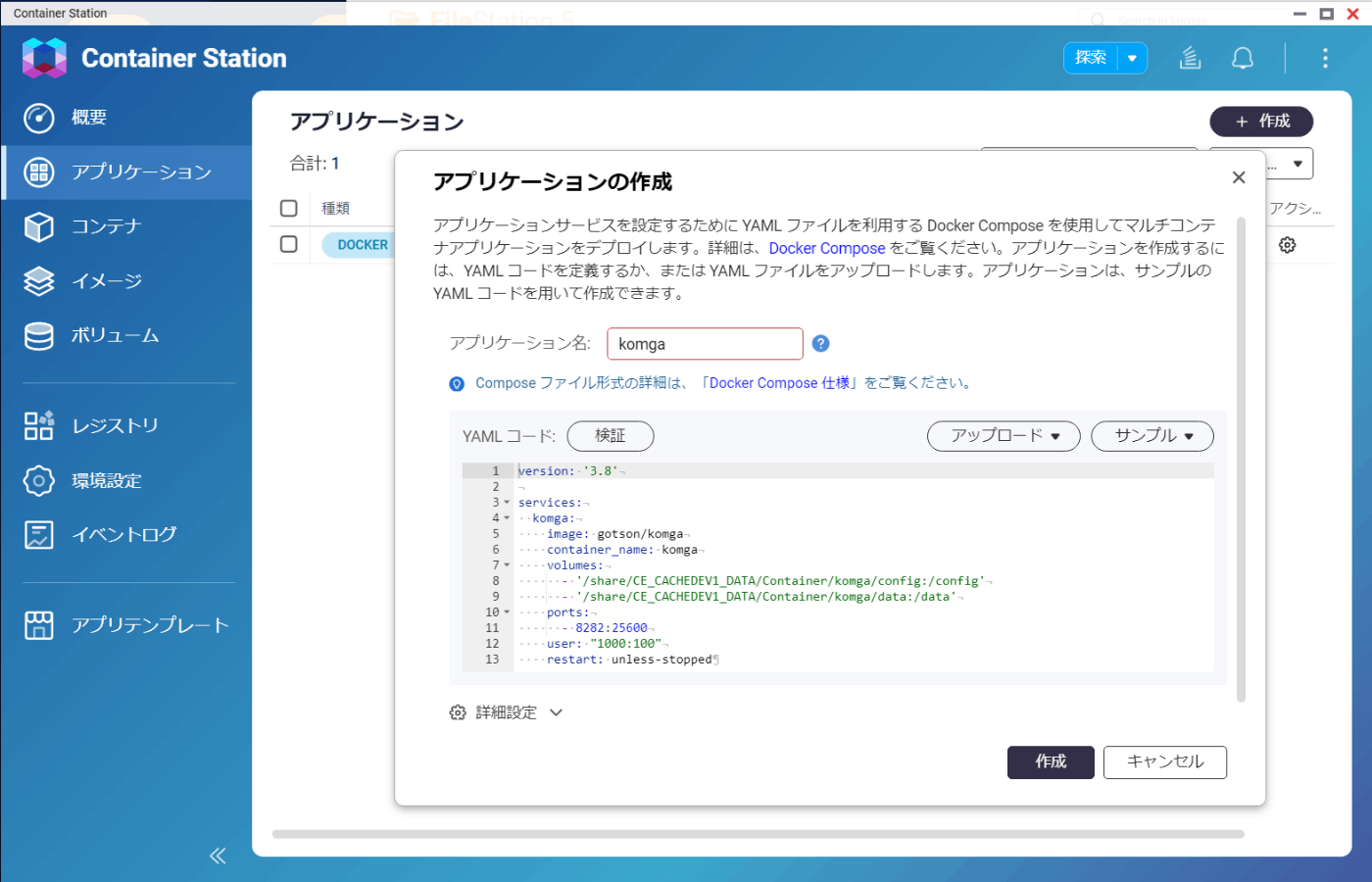Open the notifications bell icon
The image size is (1372, 882).
click(x=1243, y=58)
